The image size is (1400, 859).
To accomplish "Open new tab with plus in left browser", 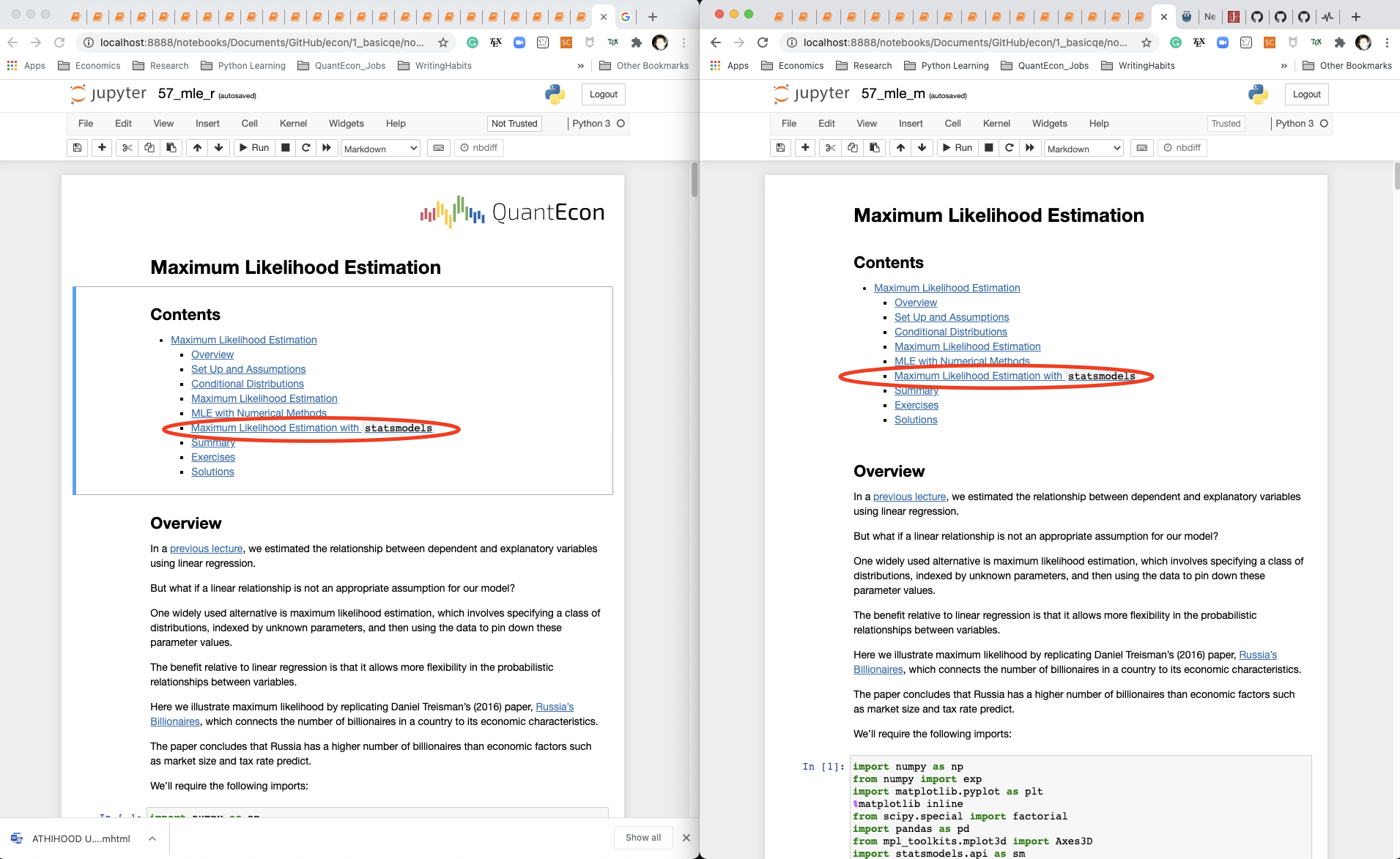I will coord(653,16).
